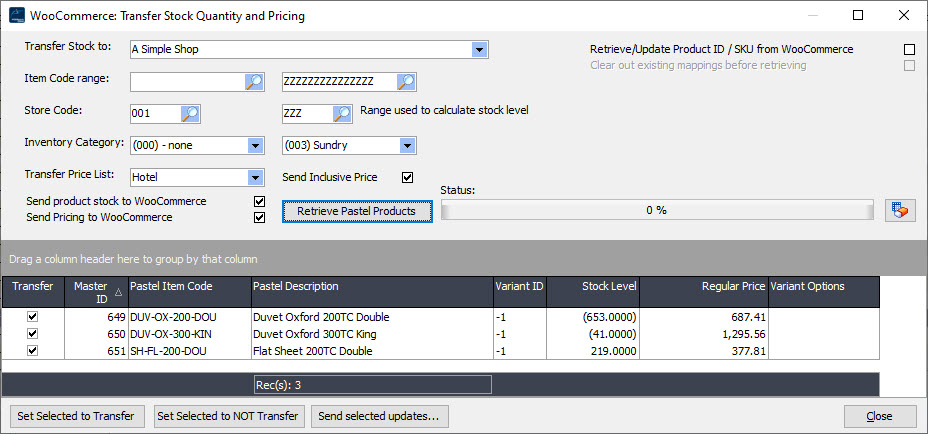This screenshot has width=928, height=434.
Task: Uncheck Send Pricing to WooCommerce
Action: tap(259, 218)
